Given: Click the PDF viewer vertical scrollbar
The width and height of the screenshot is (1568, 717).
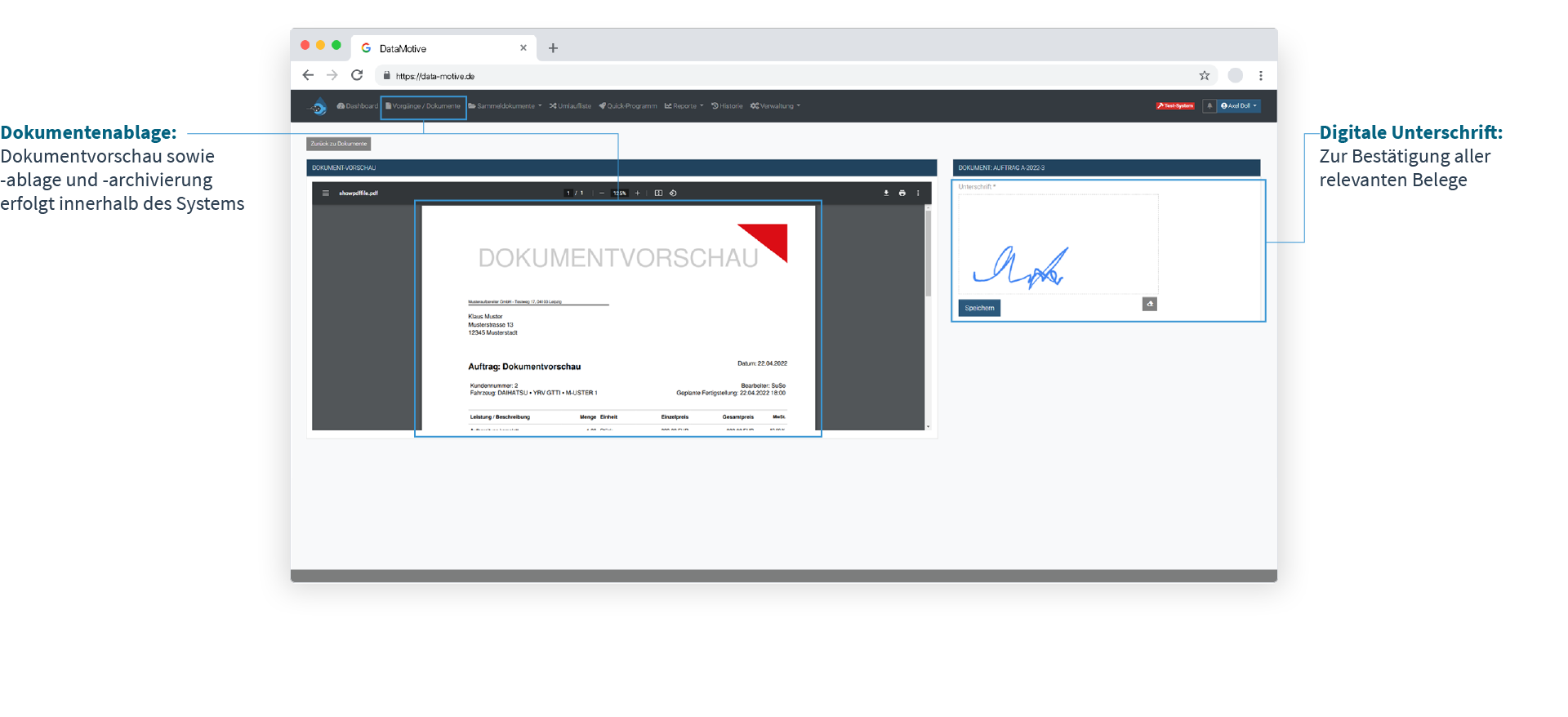Looking at the screenshot, I should pos(929,253).
